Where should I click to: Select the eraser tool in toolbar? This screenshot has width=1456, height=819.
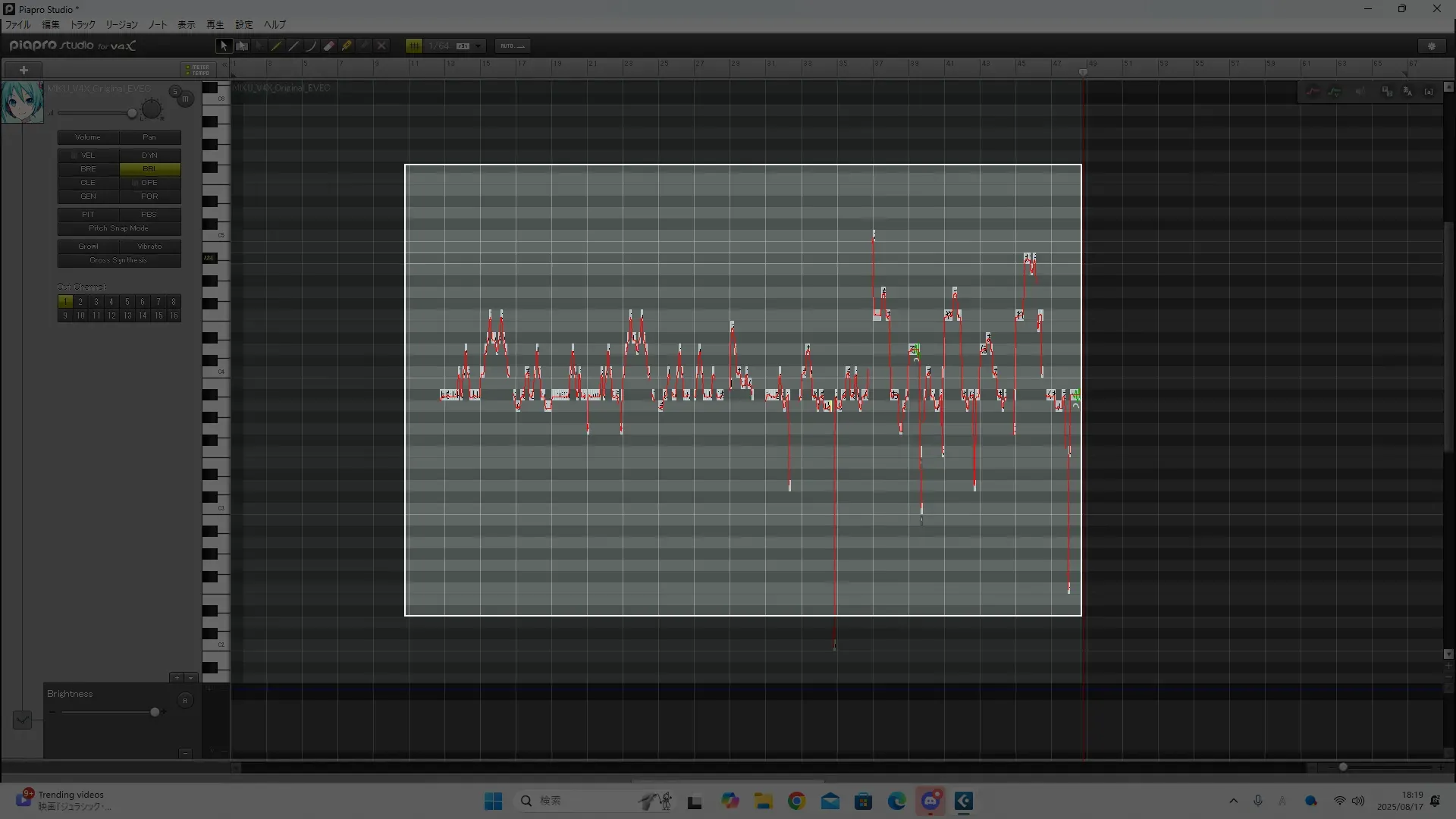point(329,45)
